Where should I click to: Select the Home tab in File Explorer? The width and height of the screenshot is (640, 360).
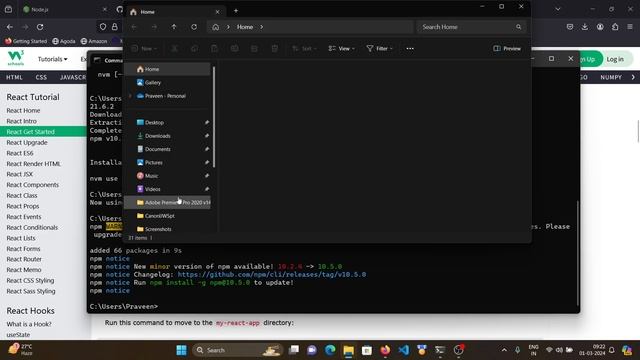coord(175,12)
